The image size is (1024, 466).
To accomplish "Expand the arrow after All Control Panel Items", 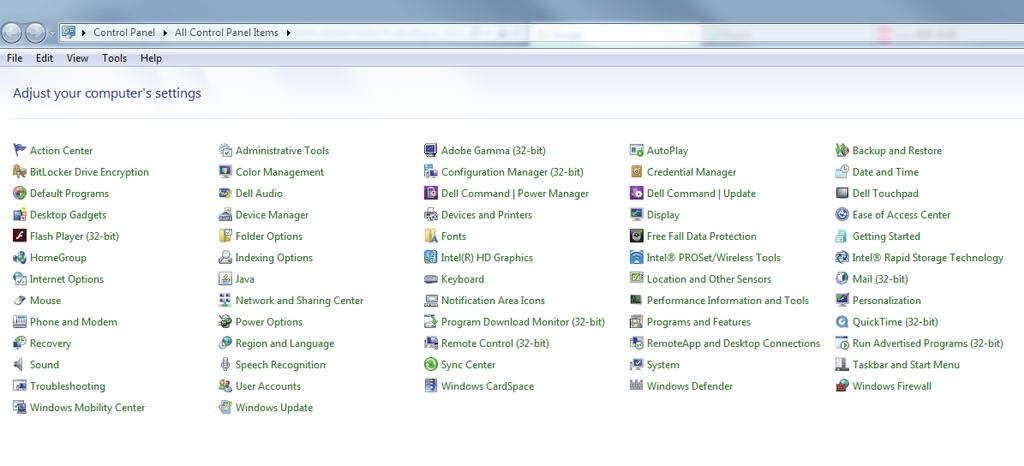I will 289,33.
